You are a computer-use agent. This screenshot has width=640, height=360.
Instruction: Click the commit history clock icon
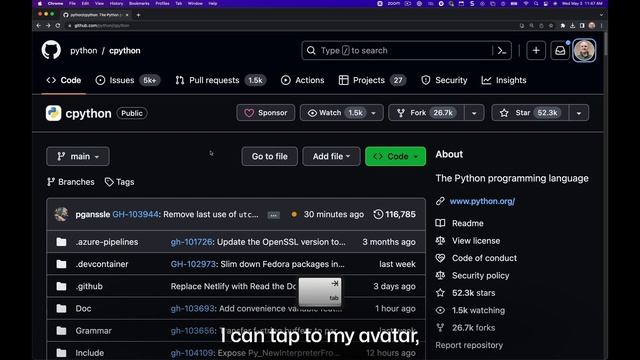click(378, 214)
